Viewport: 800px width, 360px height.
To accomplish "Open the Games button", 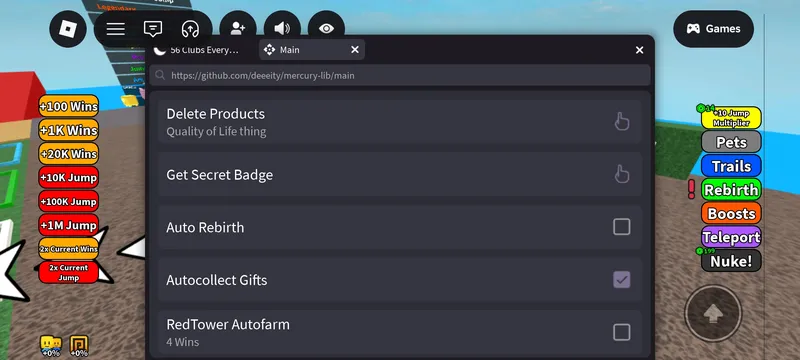I will [x=713, y=29].
